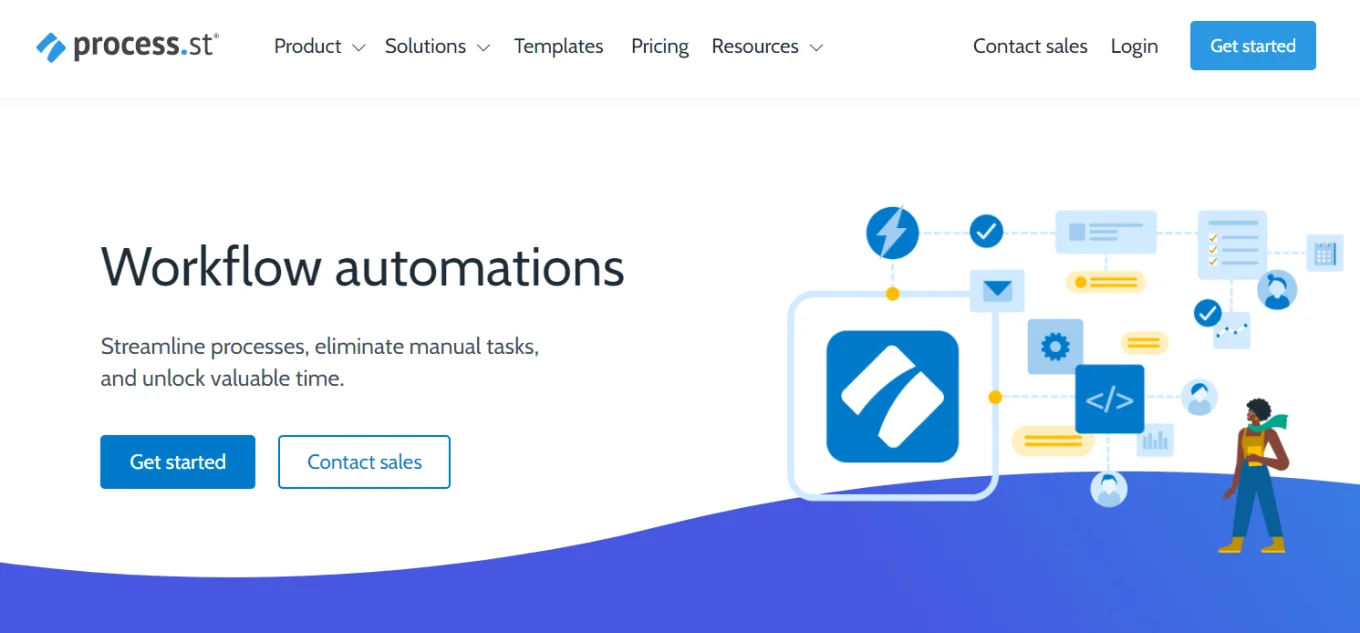This screenshot has width=1360, height=633.
Task: Click the blue checkmark circle beside lightning bolt
Action: (986, 232)
